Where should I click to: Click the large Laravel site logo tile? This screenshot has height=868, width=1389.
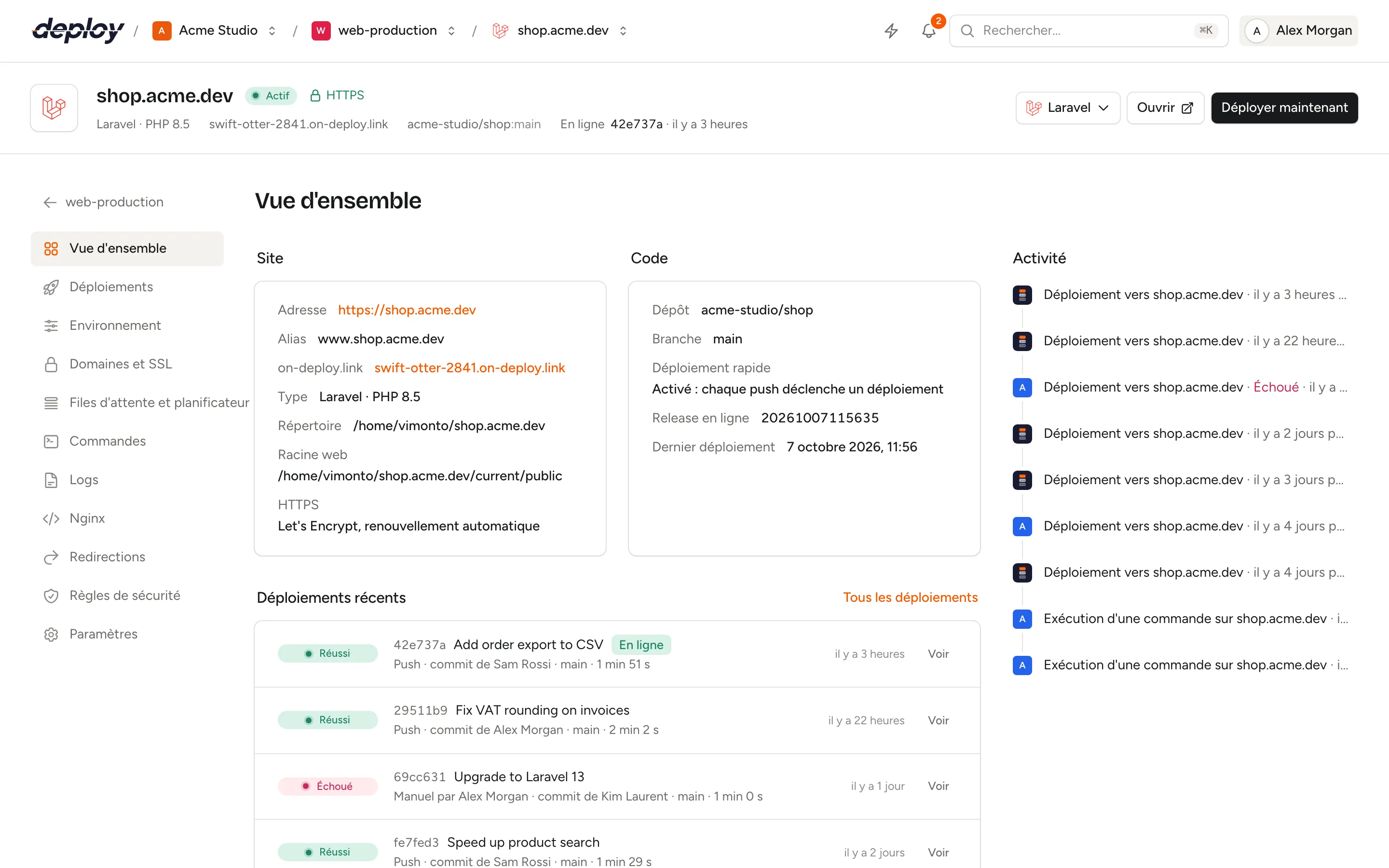point(54,108)
